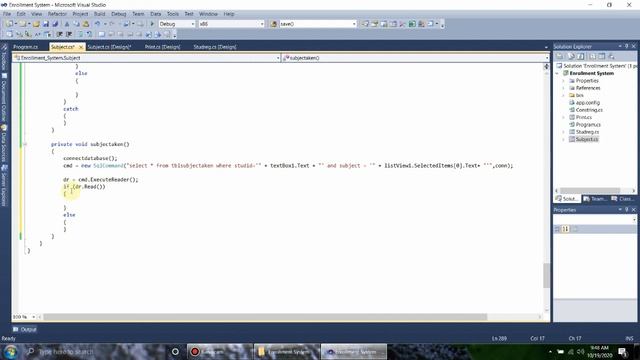Expand the bin folder node
This screenshot has width=640, height=360.
tap(564, 96)
